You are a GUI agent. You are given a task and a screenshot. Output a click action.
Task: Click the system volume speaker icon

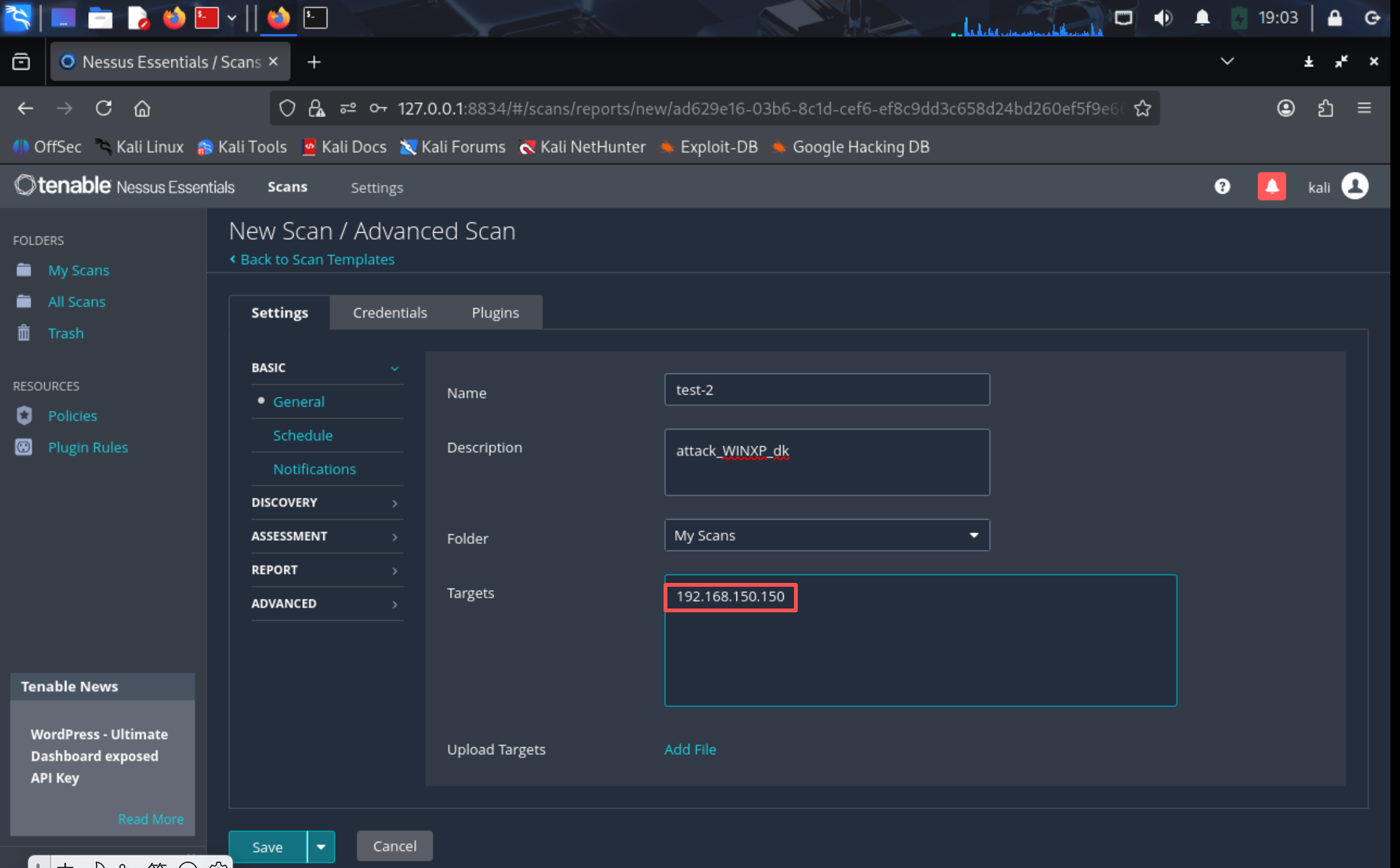pos(1162,18)
